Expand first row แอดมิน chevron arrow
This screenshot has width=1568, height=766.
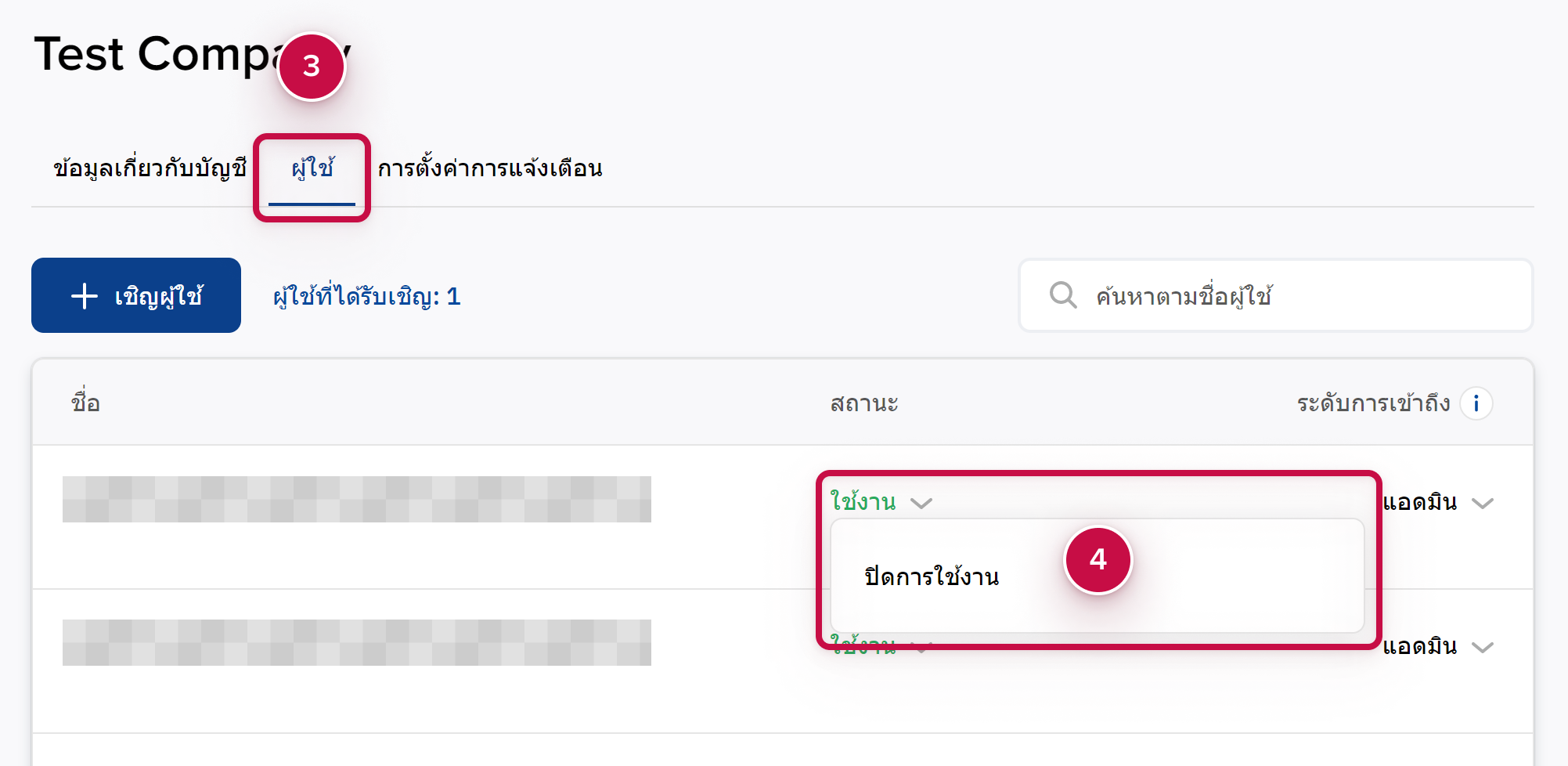pos(1482,503)
